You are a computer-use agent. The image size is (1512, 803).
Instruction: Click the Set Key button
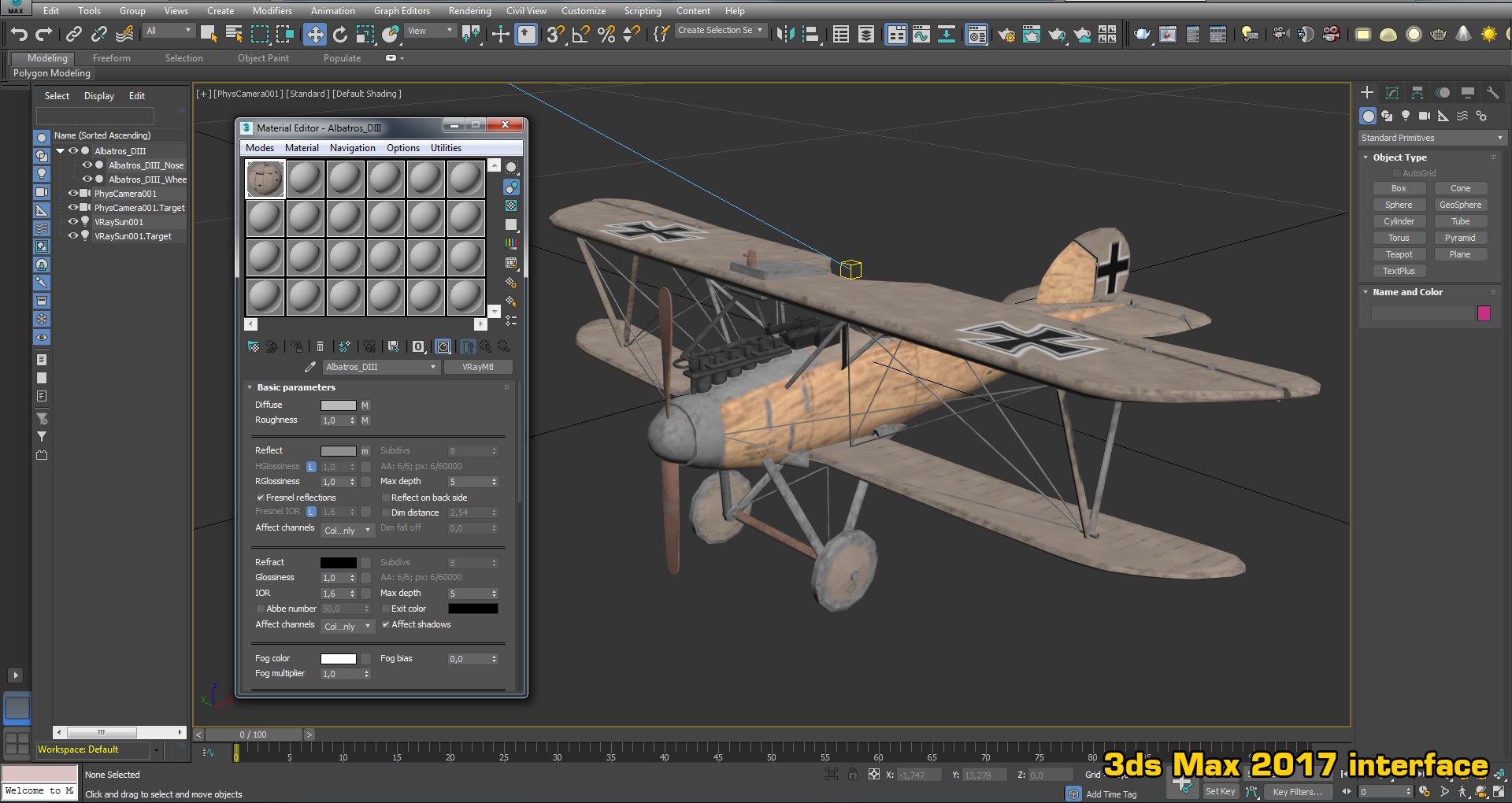tap(1220, 792)
